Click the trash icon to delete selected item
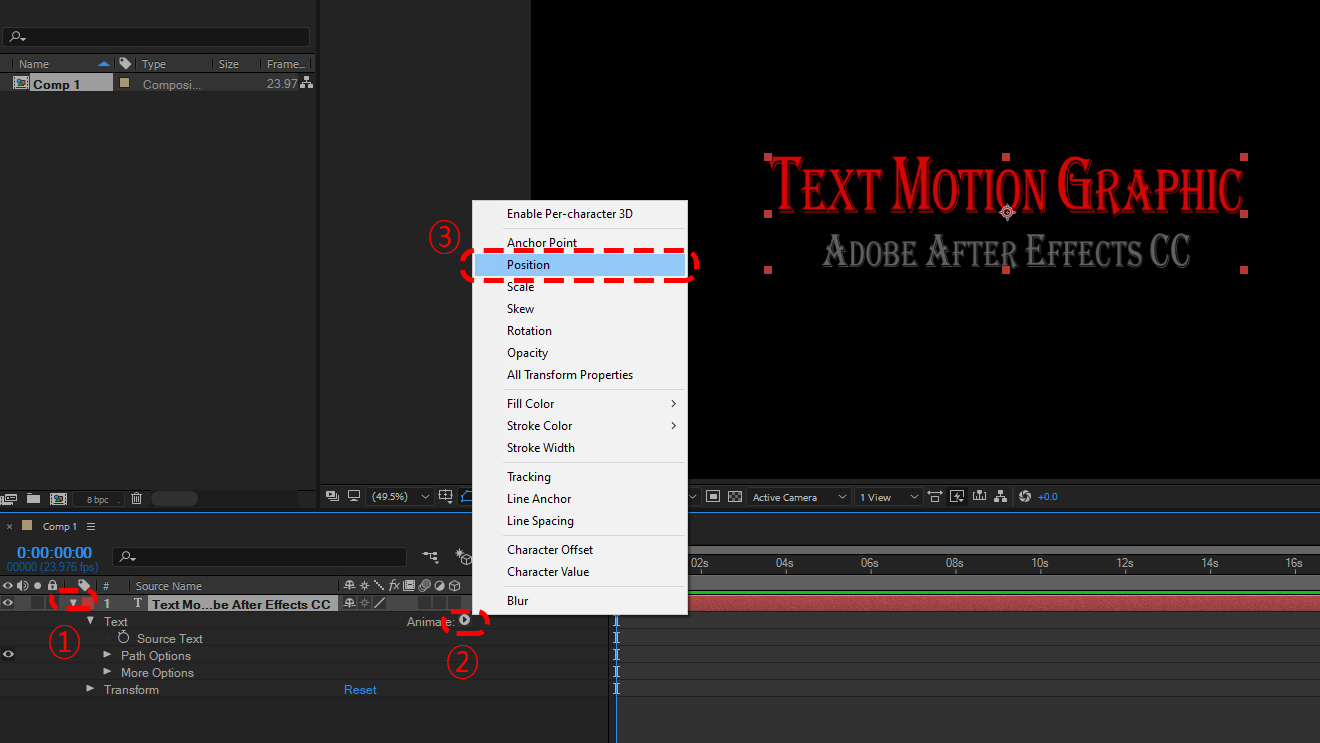This screenshot has width=1320, height=743. pos(137,498)
